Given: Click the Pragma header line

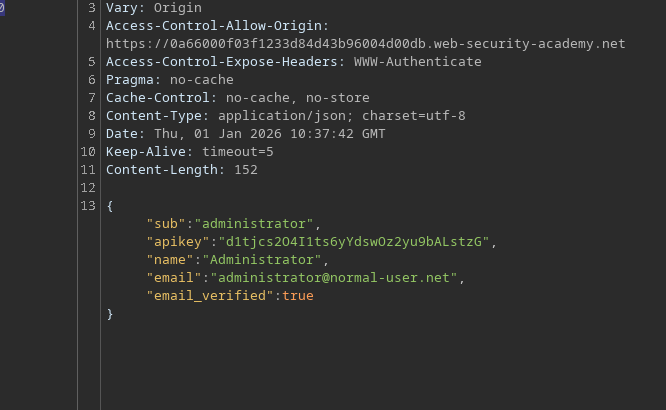Looking at the screenshot, I should click(x=169, y=80).
